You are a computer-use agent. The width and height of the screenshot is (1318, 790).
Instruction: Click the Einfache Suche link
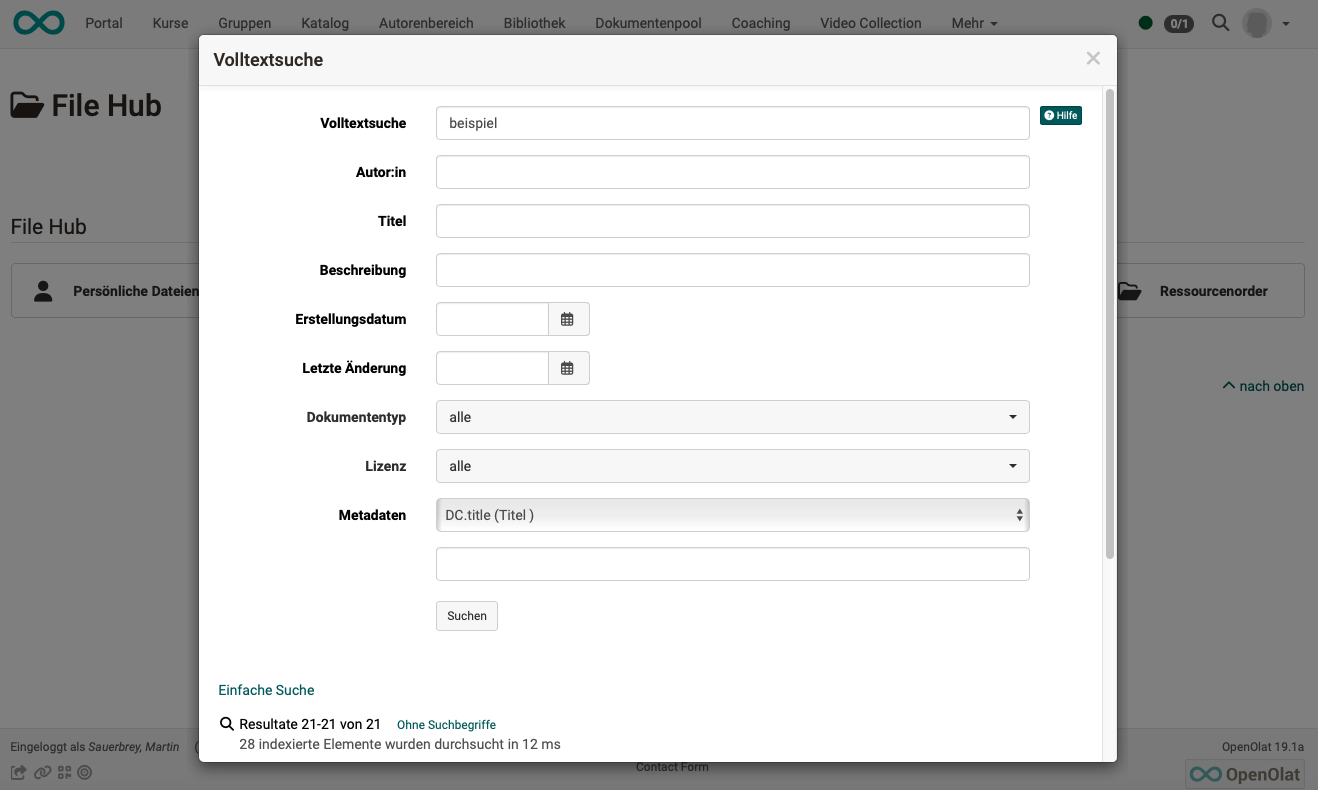coord(265,690)
